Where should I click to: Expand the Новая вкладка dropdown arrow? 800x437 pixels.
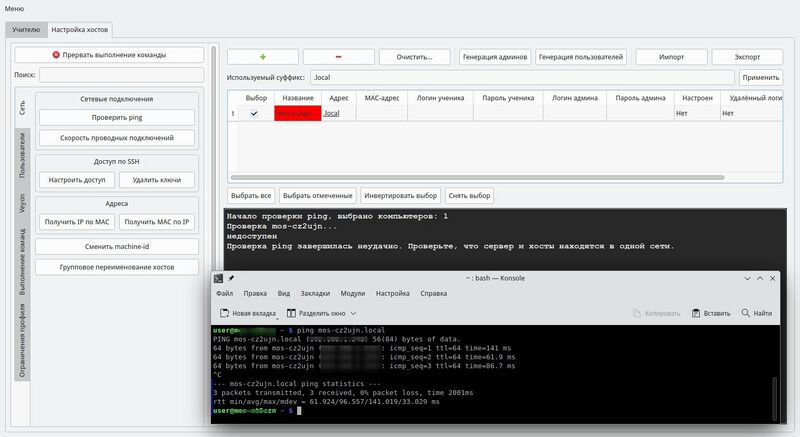(278, 317)
